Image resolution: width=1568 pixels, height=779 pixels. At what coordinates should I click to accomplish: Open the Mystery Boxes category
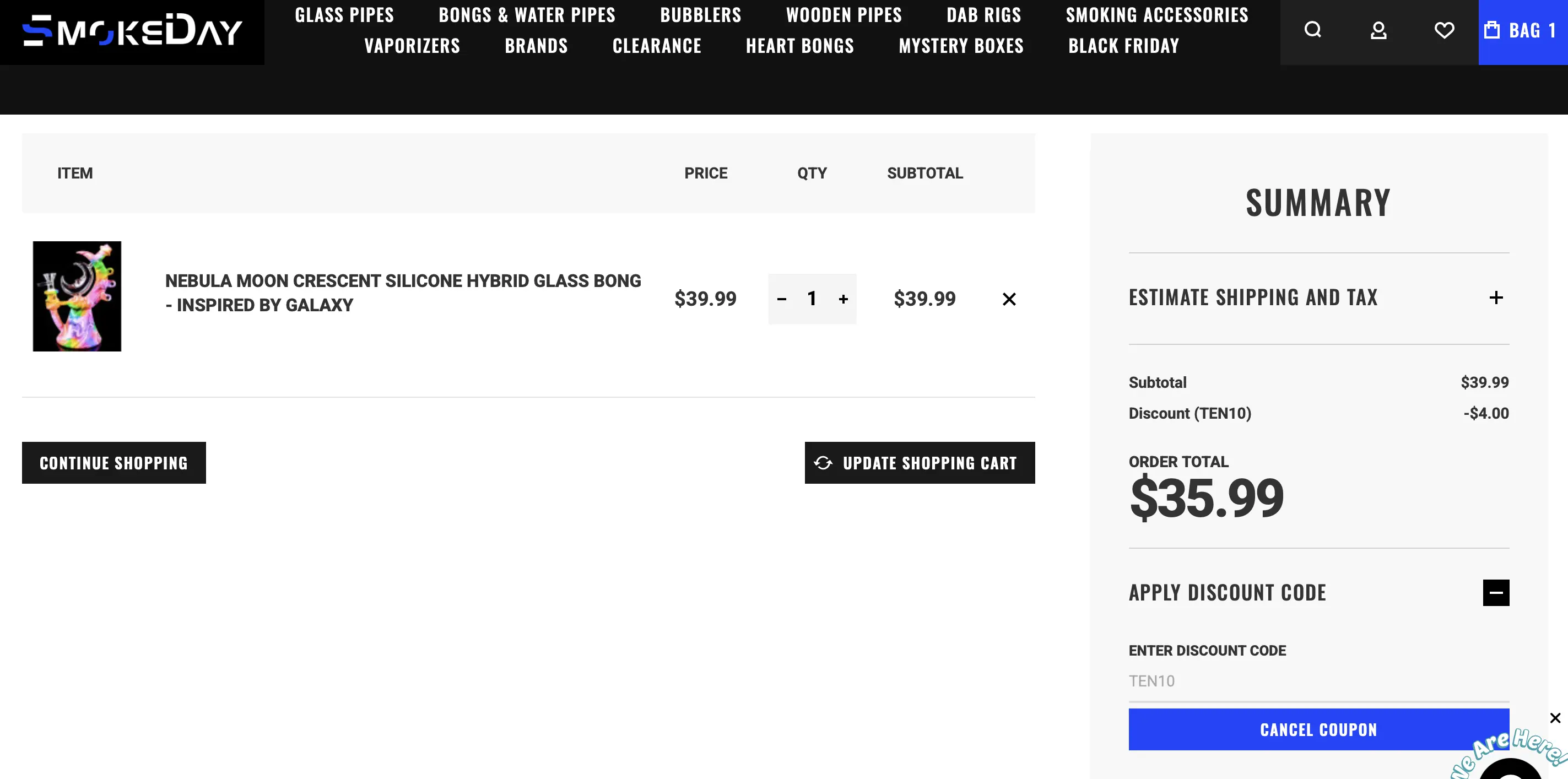(961, 46)
